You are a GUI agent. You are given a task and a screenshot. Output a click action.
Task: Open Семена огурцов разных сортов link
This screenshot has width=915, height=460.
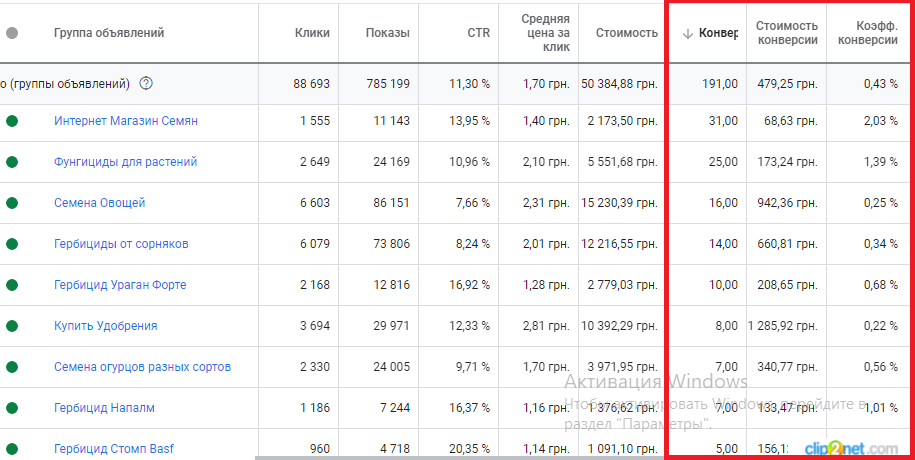tap(142, 367)
